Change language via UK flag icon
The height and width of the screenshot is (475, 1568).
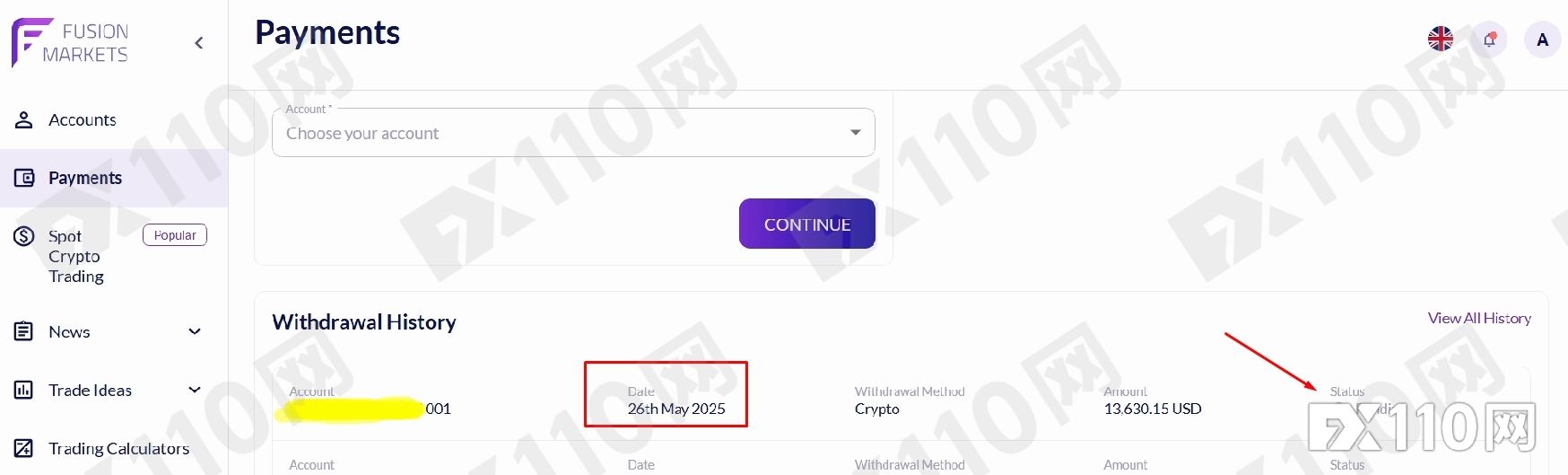[x=1441, y=40]
